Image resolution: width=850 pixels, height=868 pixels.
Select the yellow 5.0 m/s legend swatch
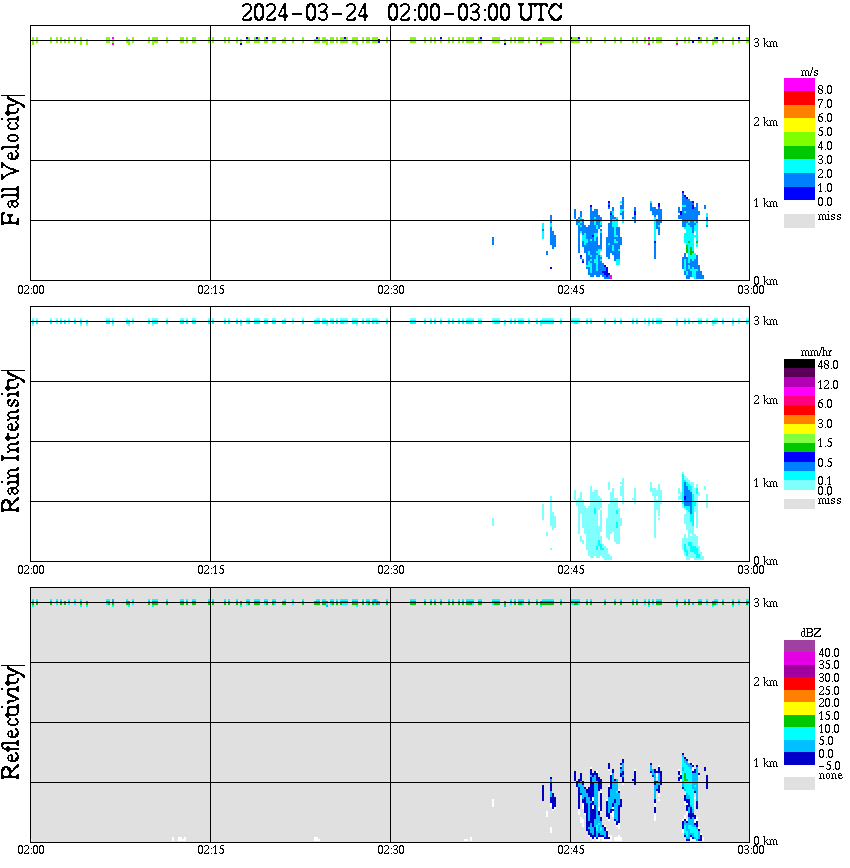pos(799,125)
